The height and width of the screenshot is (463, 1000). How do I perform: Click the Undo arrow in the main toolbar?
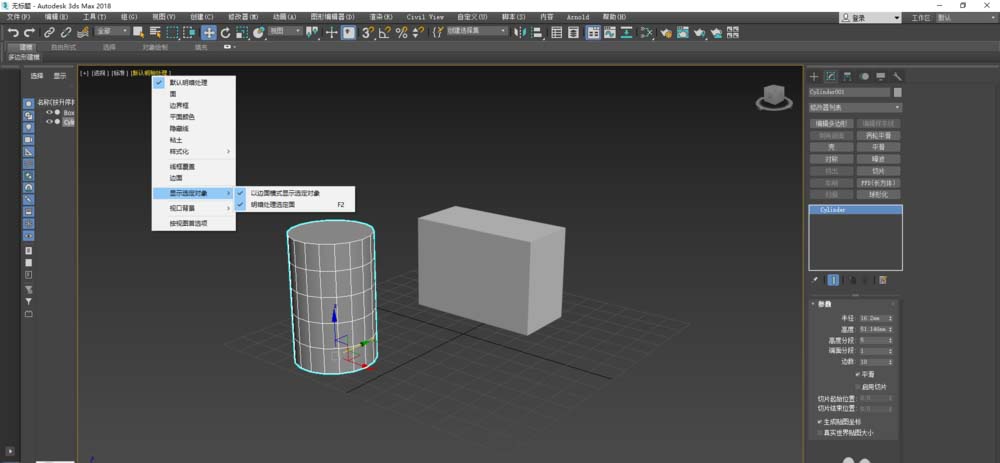[x=13, y=33]
